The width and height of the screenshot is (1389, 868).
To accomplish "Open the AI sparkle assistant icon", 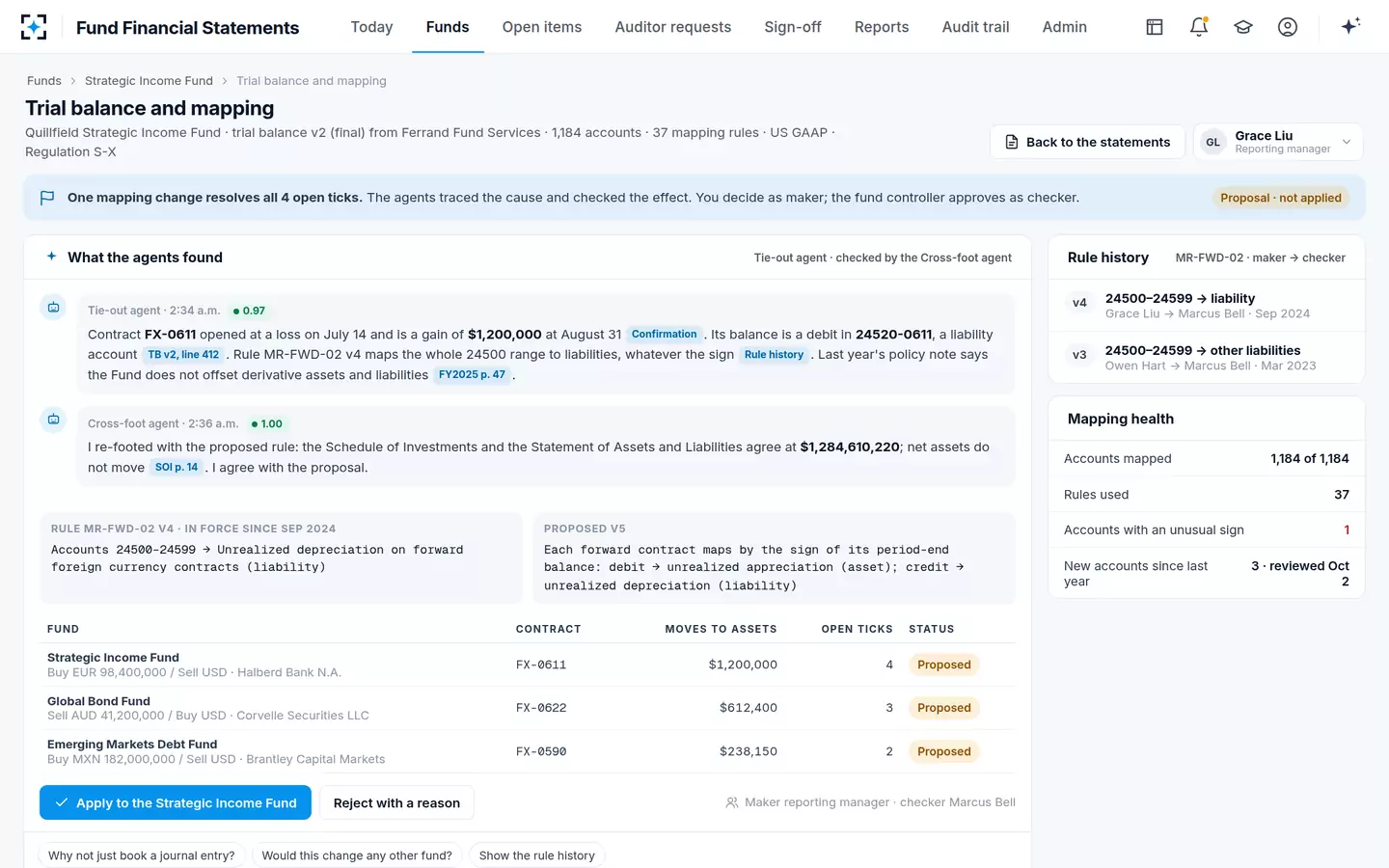I will tap(1350, 26).
